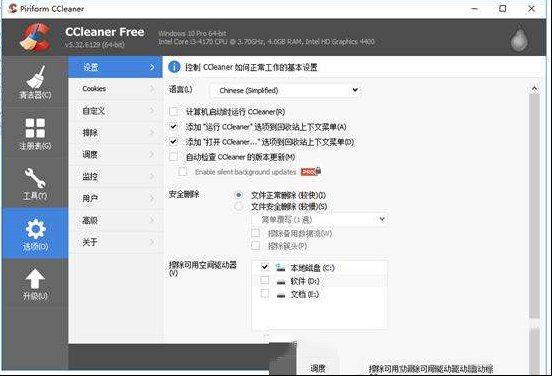Expand the 关于 chevron arrow
The height and width of the screenshot is (376, 552).
tap(152, 242)
